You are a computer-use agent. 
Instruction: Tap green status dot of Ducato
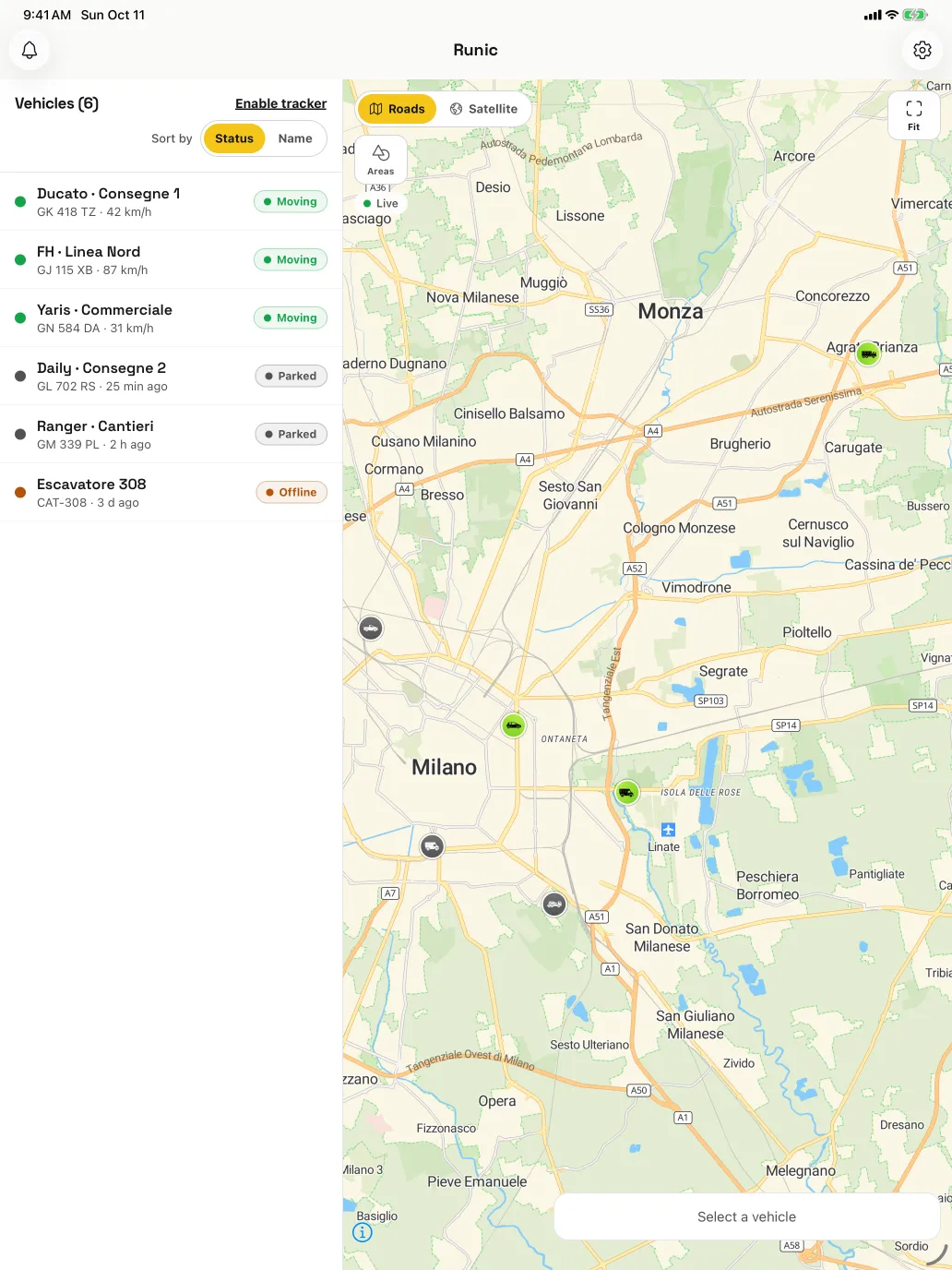(20, 201)
